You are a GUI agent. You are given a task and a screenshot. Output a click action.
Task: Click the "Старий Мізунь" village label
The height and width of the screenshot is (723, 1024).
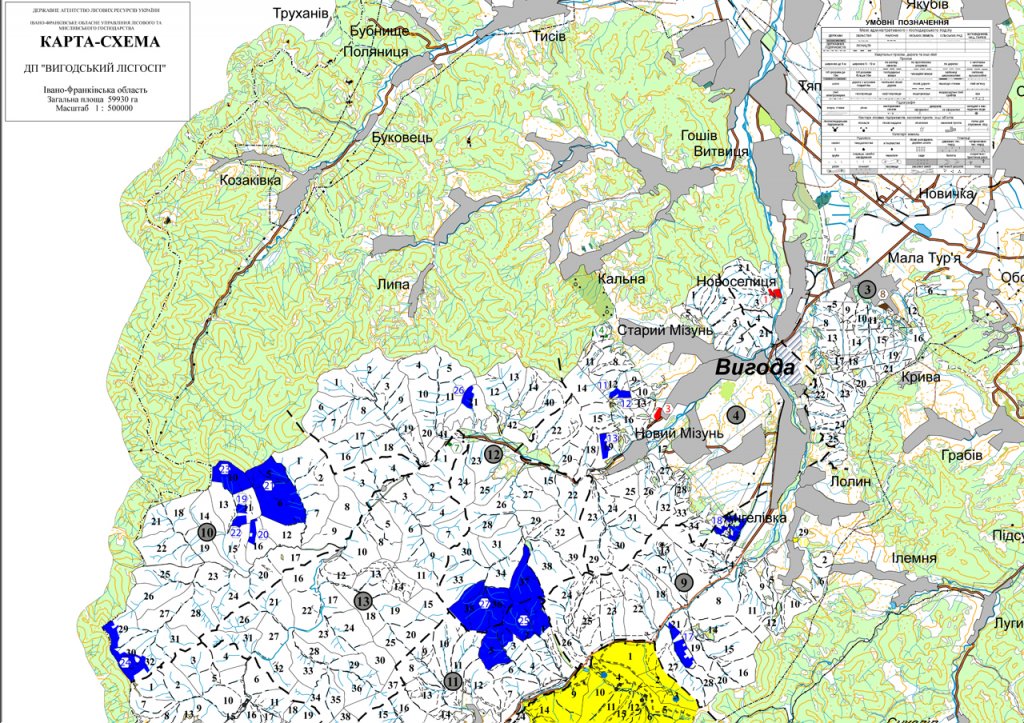(x=665, y=330)
